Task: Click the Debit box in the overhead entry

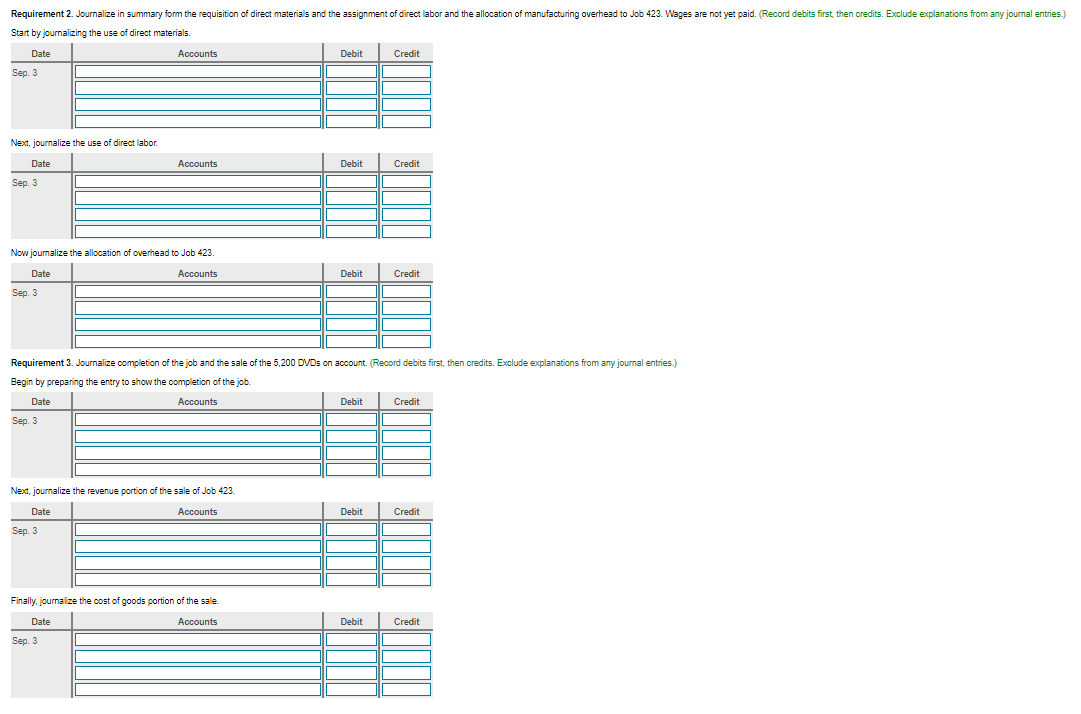Action: (x=351, y=291)
